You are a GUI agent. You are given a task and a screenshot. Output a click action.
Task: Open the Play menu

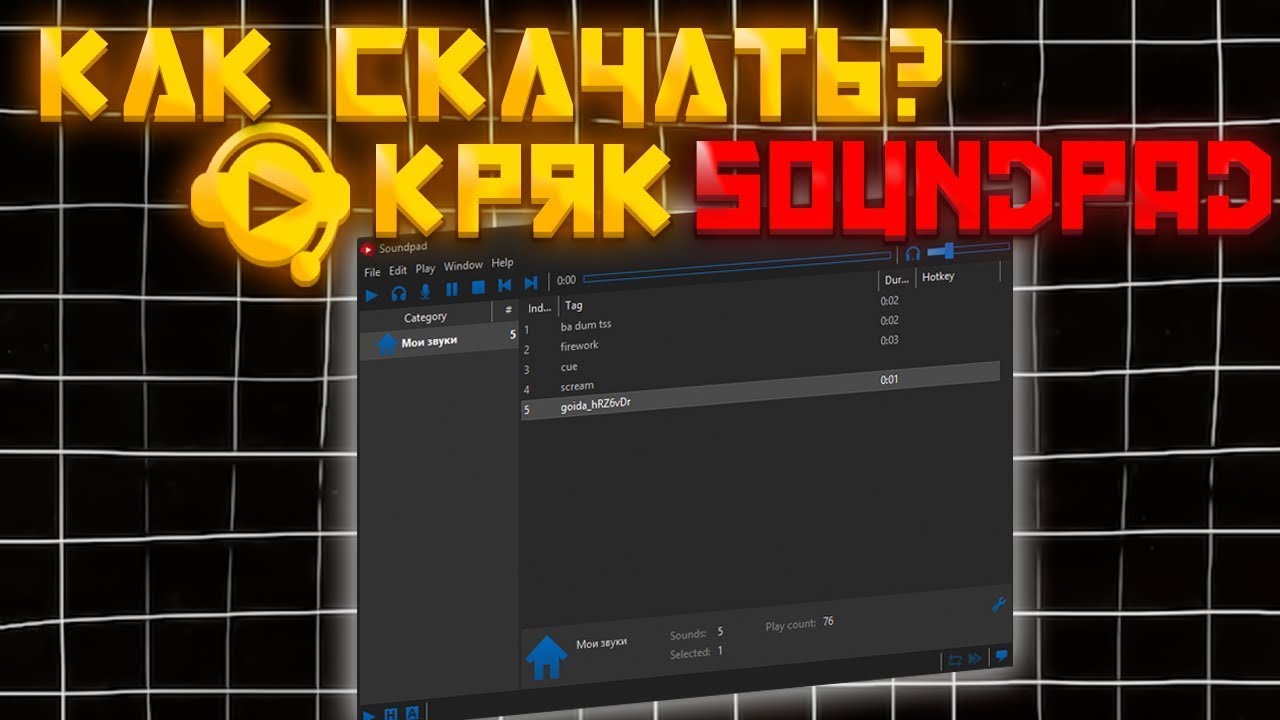pyautogui.click(x=425, y=268)
